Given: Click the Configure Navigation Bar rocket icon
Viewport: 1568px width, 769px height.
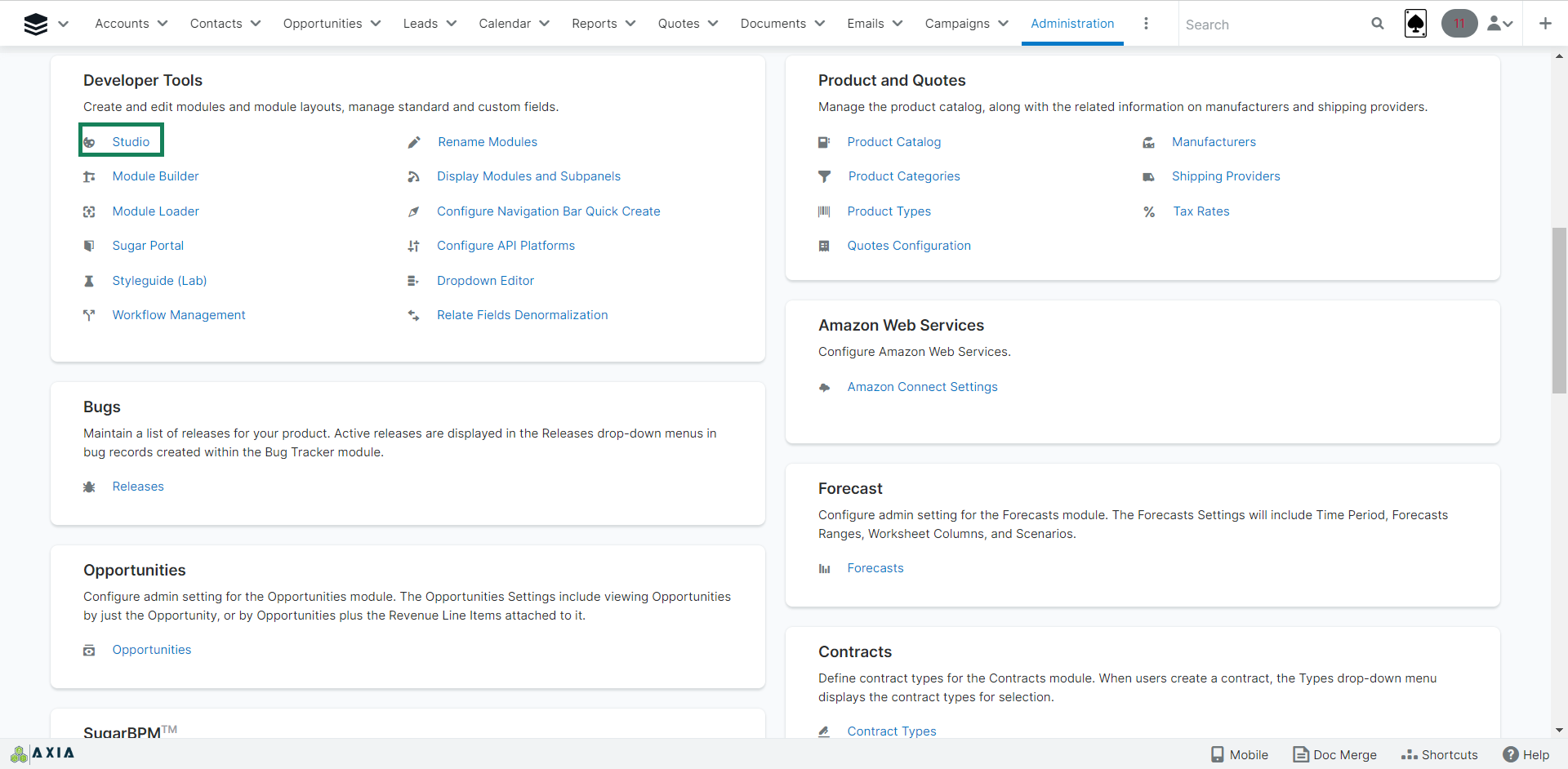Looking at the screenshot, I should pyautogui.click(x=414, y=211).
